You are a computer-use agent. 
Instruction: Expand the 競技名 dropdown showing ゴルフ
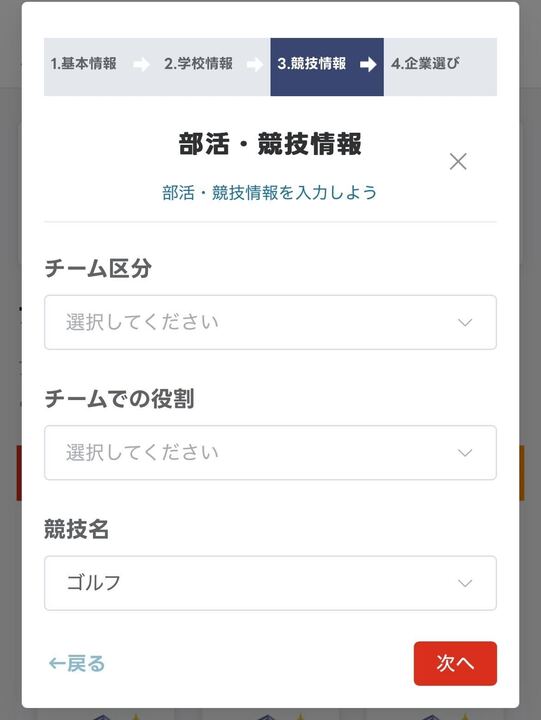(270, 583)
